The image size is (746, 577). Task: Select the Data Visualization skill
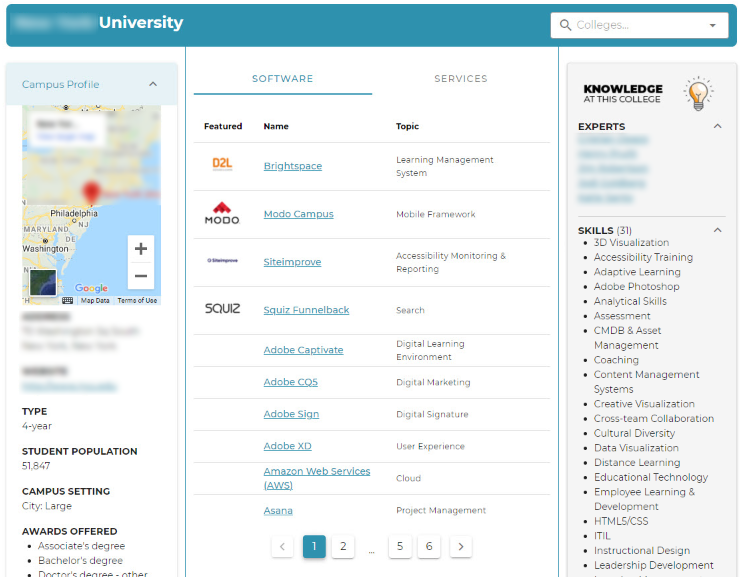[636, 448]
